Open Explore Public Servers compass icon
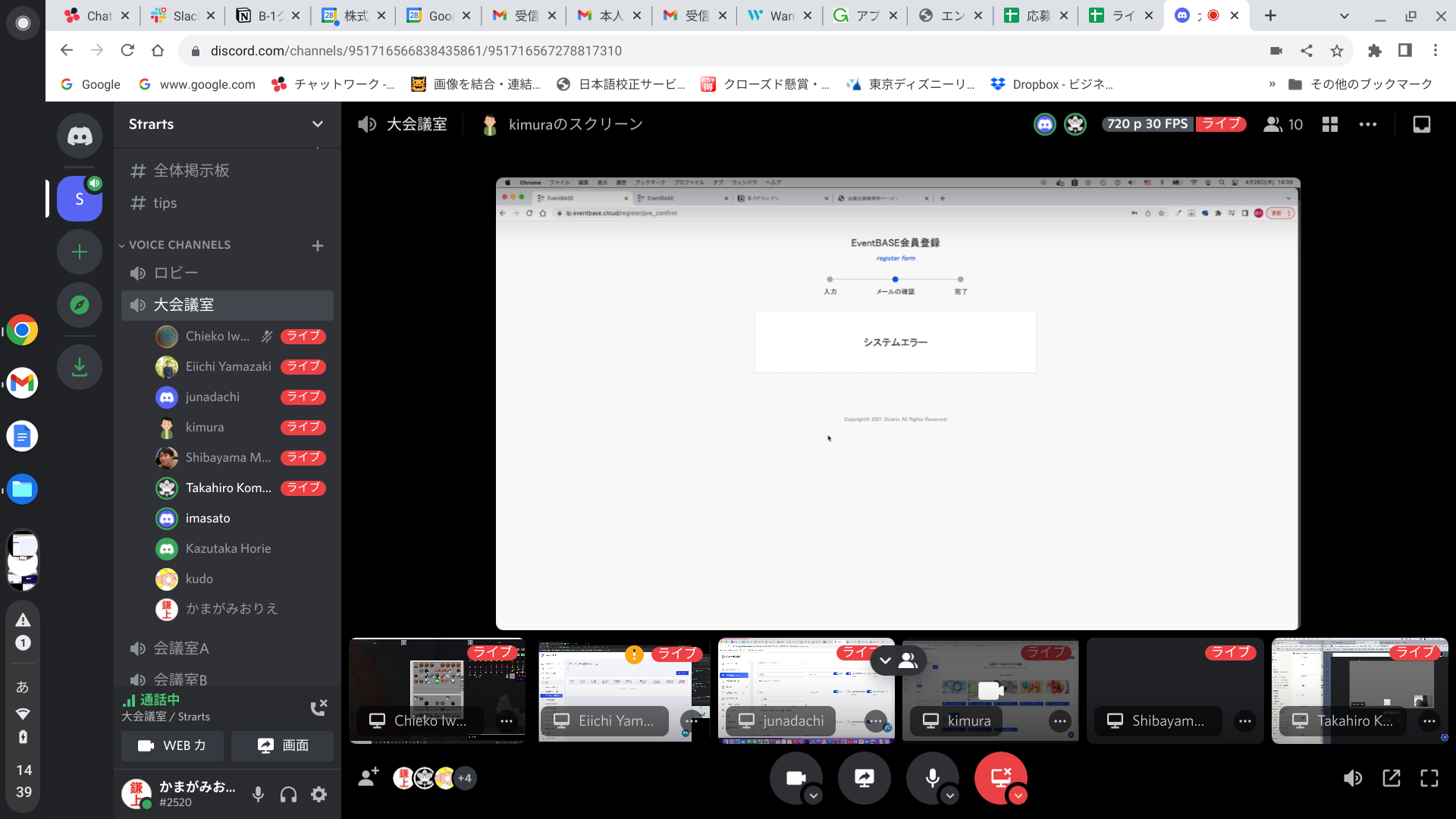The image size is (1456, 819). pyautogui.click(x=80, y=305)
